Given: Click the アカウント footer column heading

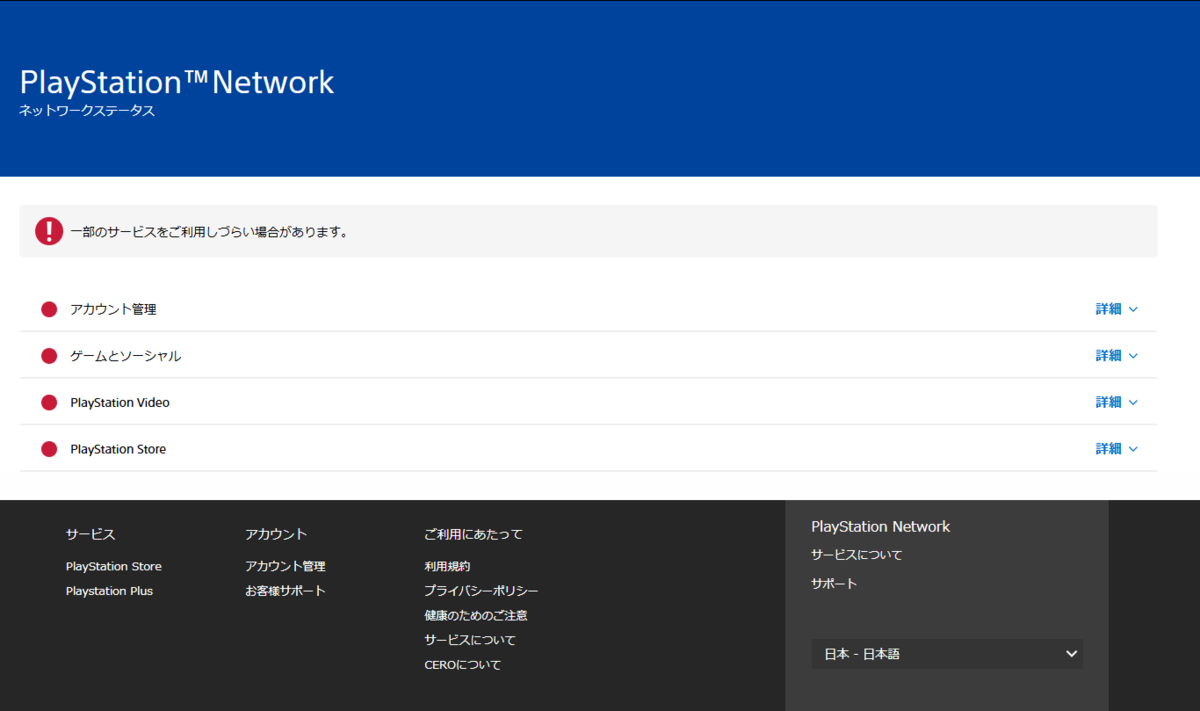Looking at the screenshot, I should (x=276, y=534).
